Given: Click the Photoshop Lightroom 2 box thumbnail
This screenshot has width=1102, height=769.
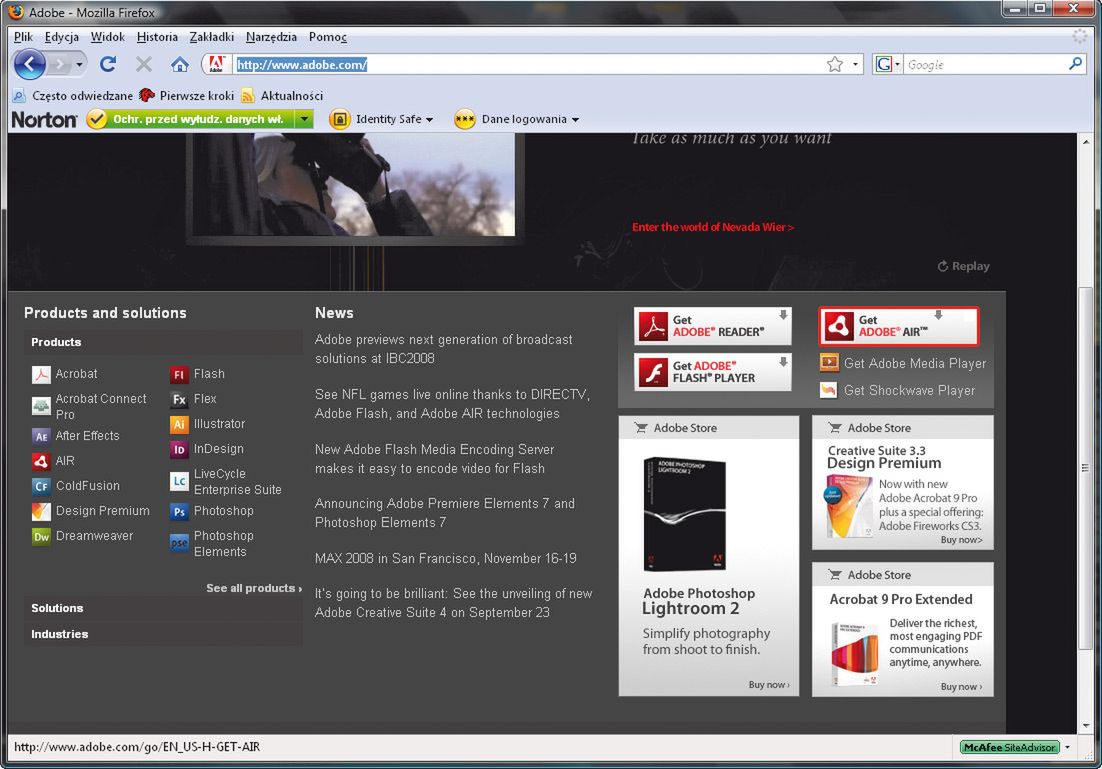Looking at the screenshot, I should pyautogui.click(x=685, y=514).
